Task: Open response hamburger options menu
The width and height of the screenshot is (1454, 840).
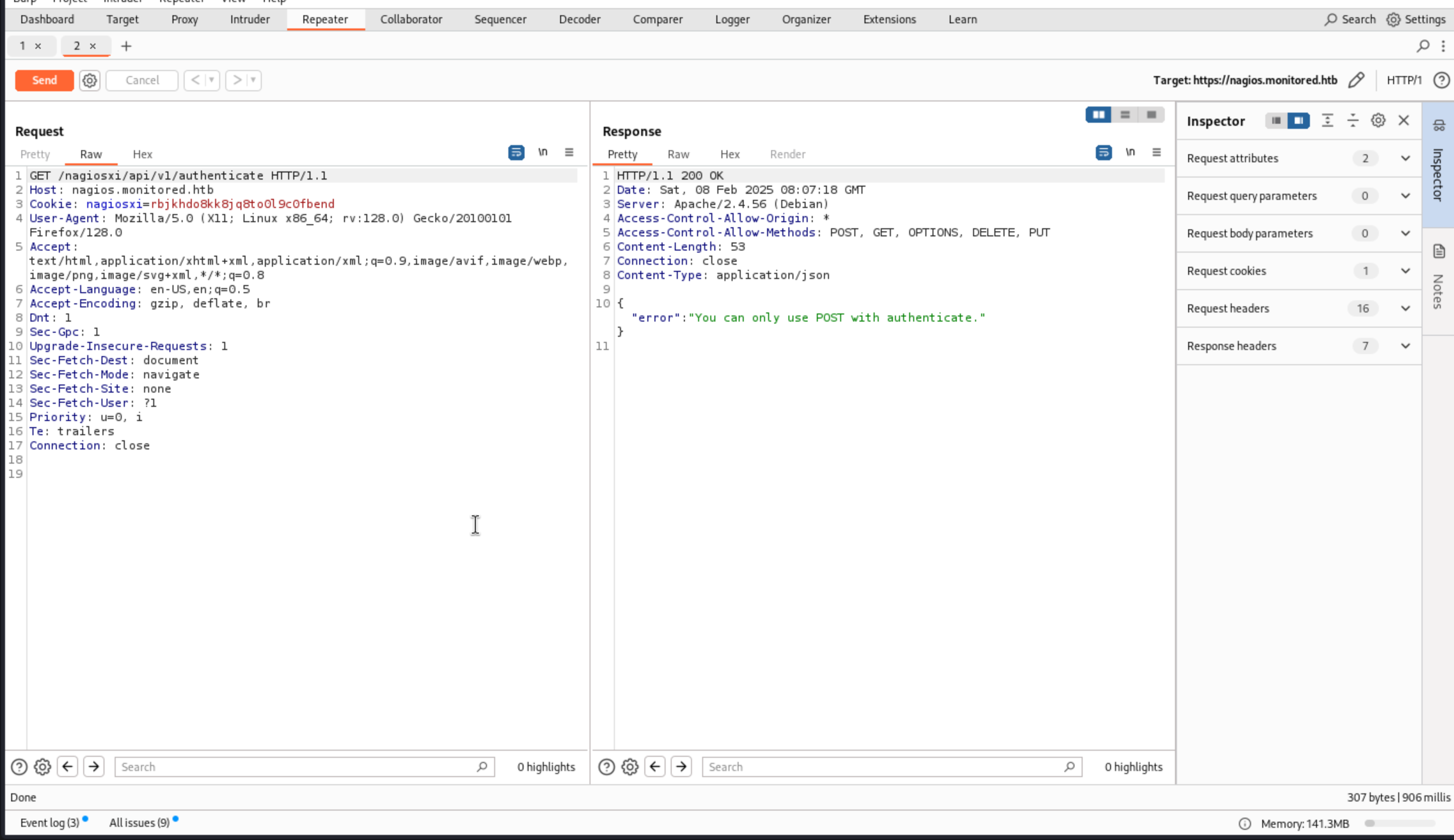Action: click(1156, 152)
